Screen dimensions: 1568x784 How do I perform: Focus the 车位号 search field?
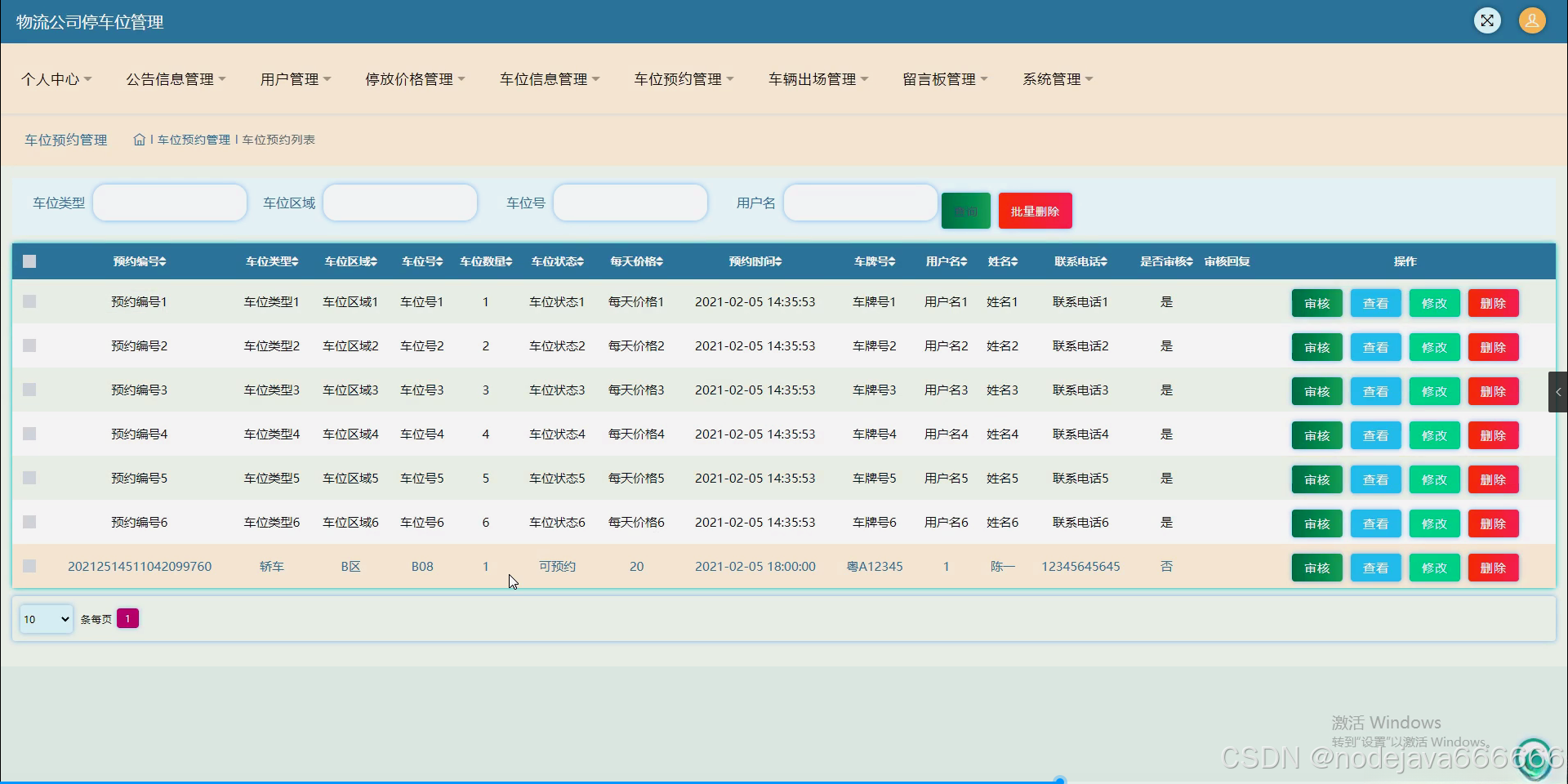[x=630, y=203]
